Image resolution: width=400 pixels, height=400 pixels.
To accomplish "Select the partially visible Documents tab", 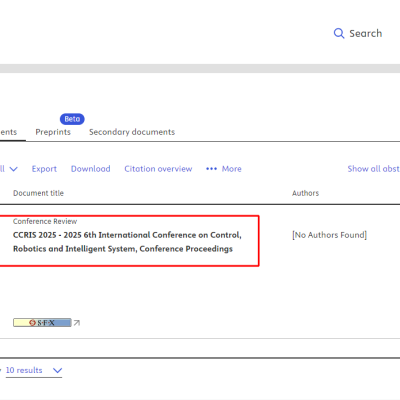I will click(x=9, y=132).
